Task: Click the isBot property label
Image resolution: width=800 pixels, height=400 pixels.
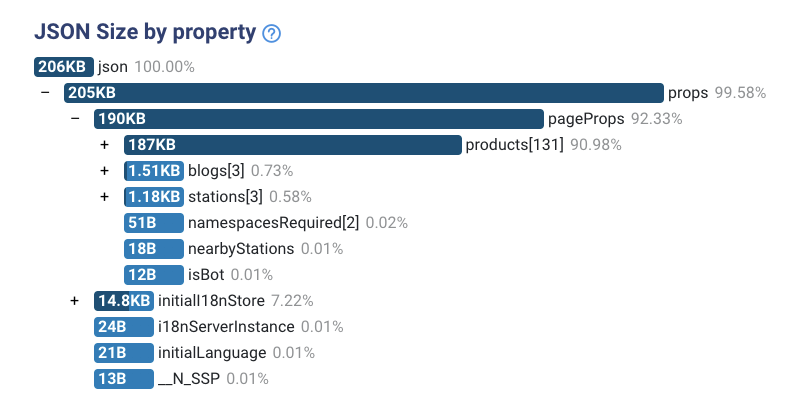Action: 206,275
